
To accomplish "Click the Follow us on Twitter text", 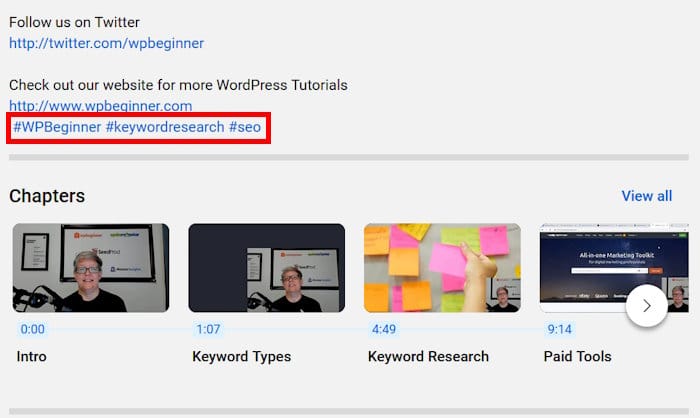I will [x=74, y=22].
